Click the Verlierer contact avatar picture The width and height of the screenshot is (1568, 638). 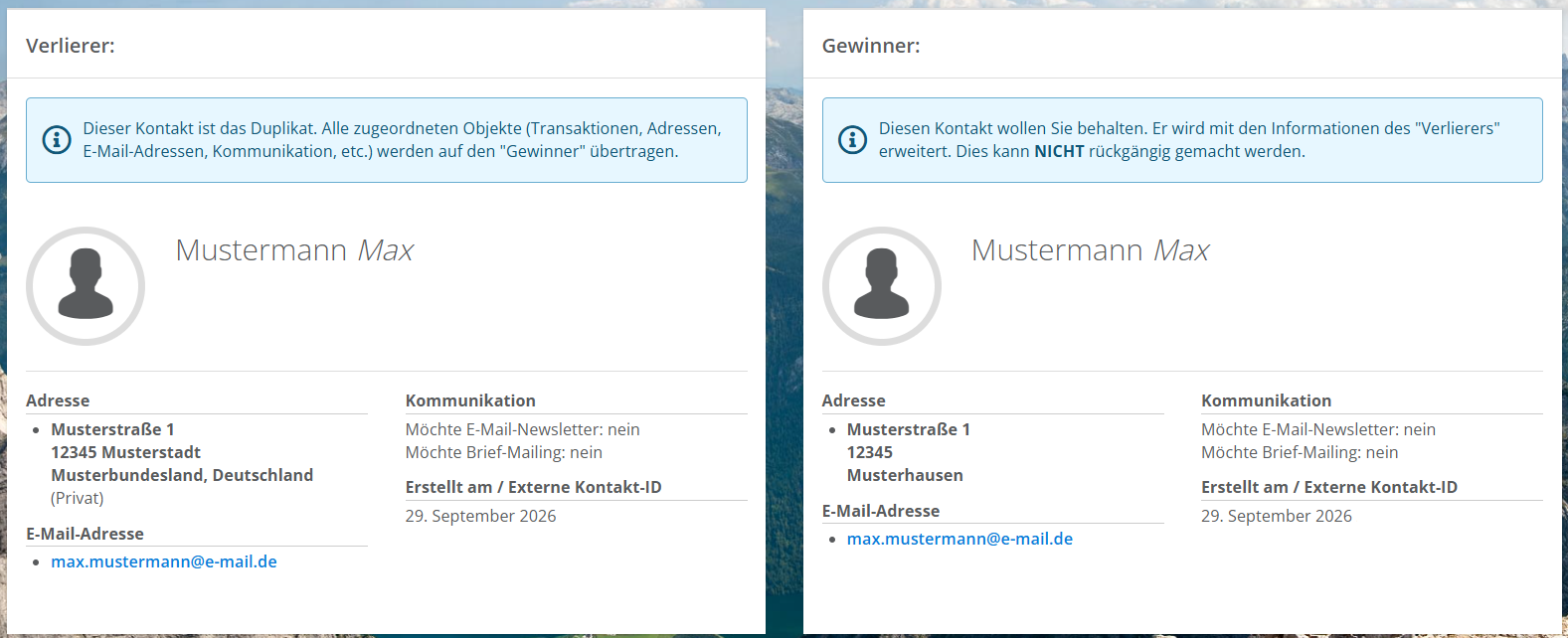click(86, 286)
